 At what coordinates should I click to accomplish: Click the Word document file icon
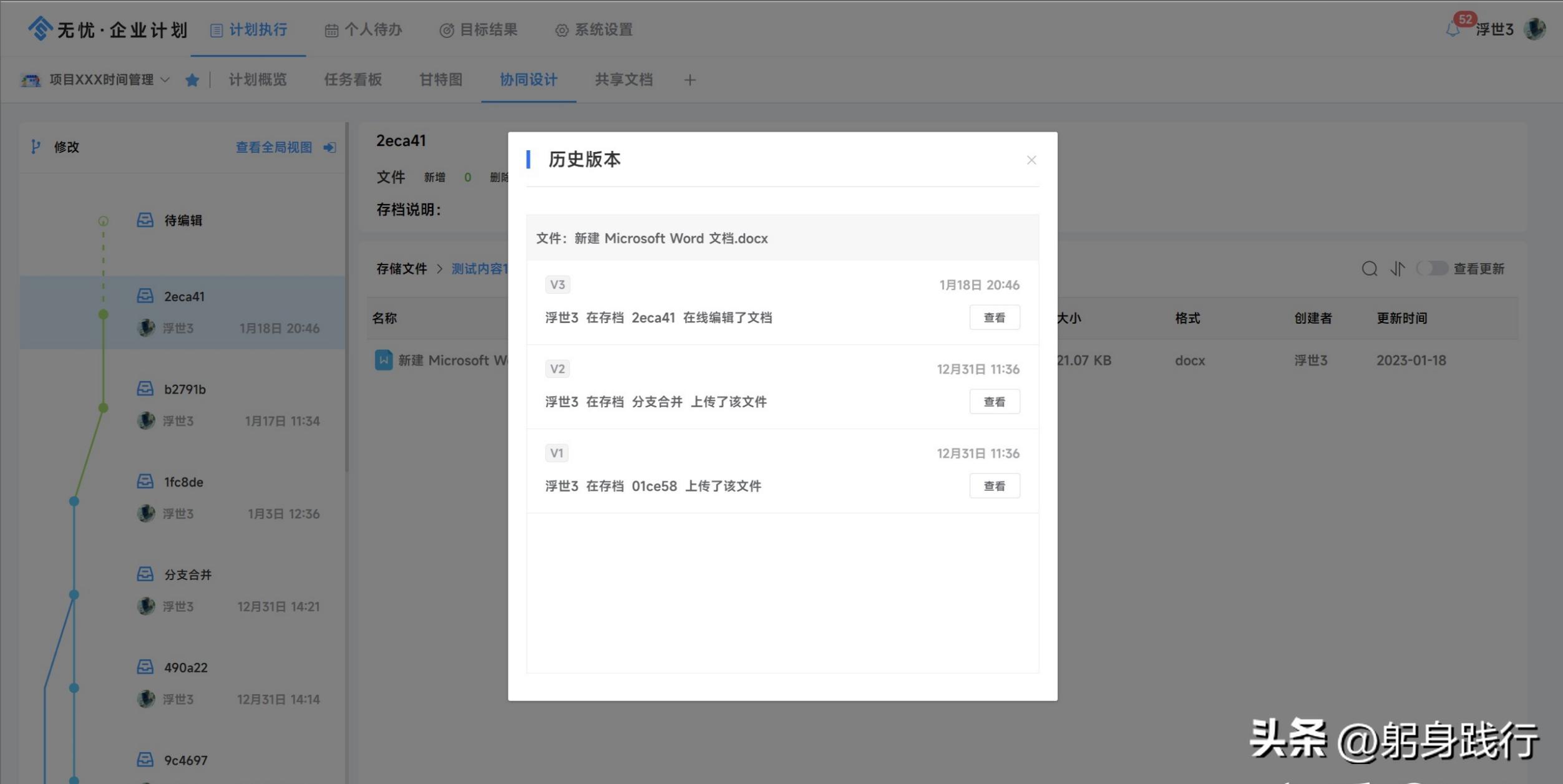pos(383,360)
